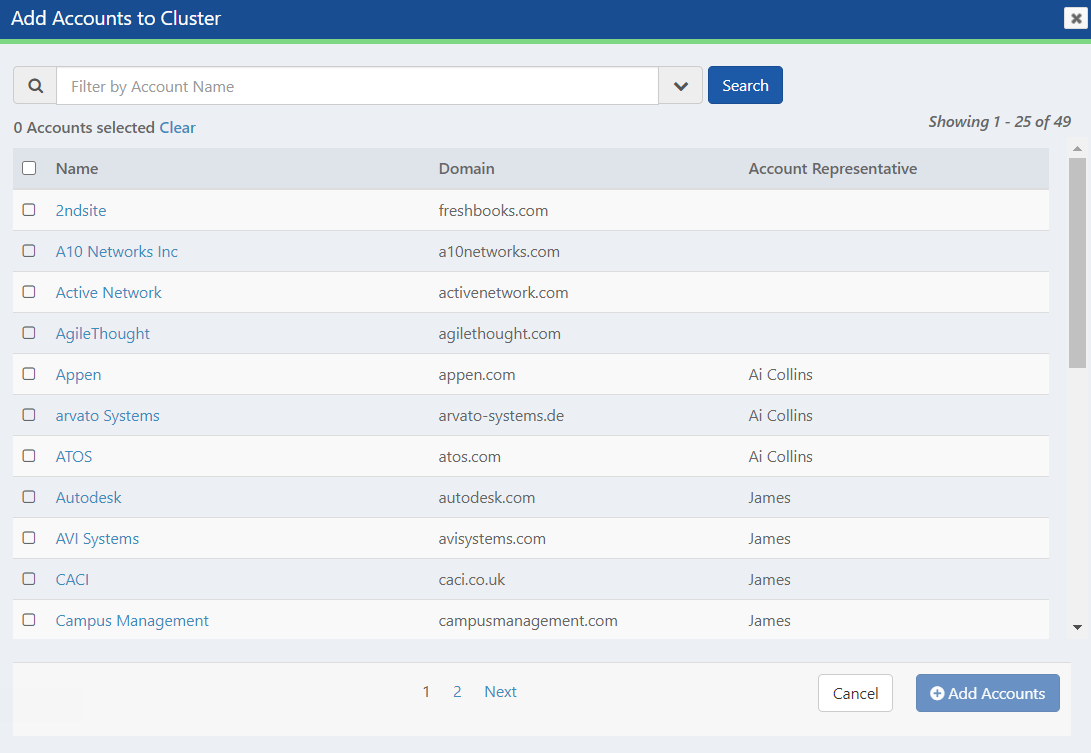Image resolution: width=1091 pixels, height=753 pixels.
Task: Close the Add Accounts to Cluster dialog
Action: click(x=1076, y=18)
